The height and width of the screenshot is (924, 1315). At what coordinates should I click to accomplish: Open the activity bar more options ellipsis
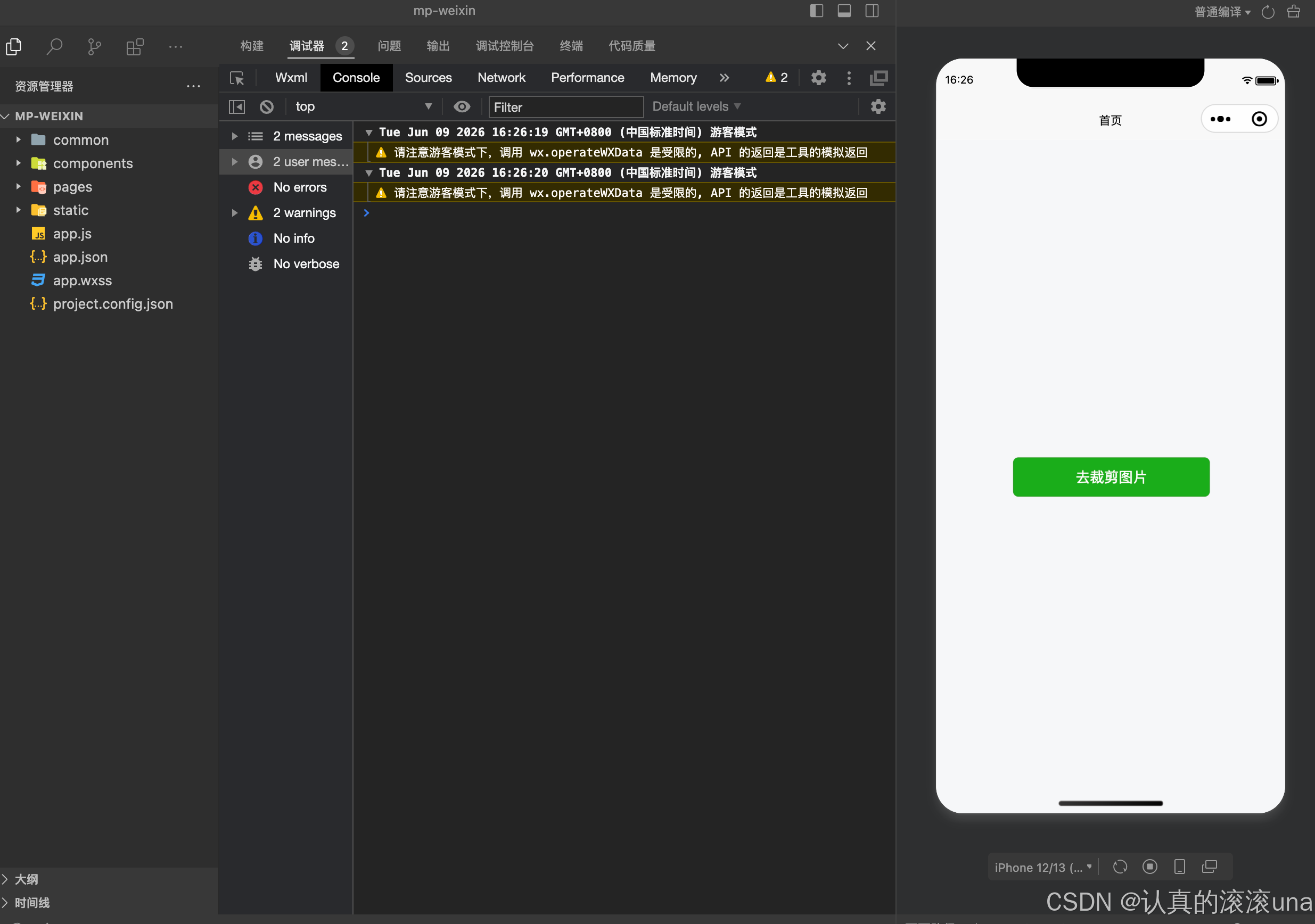pyautogui.click(x=175, y=46)
